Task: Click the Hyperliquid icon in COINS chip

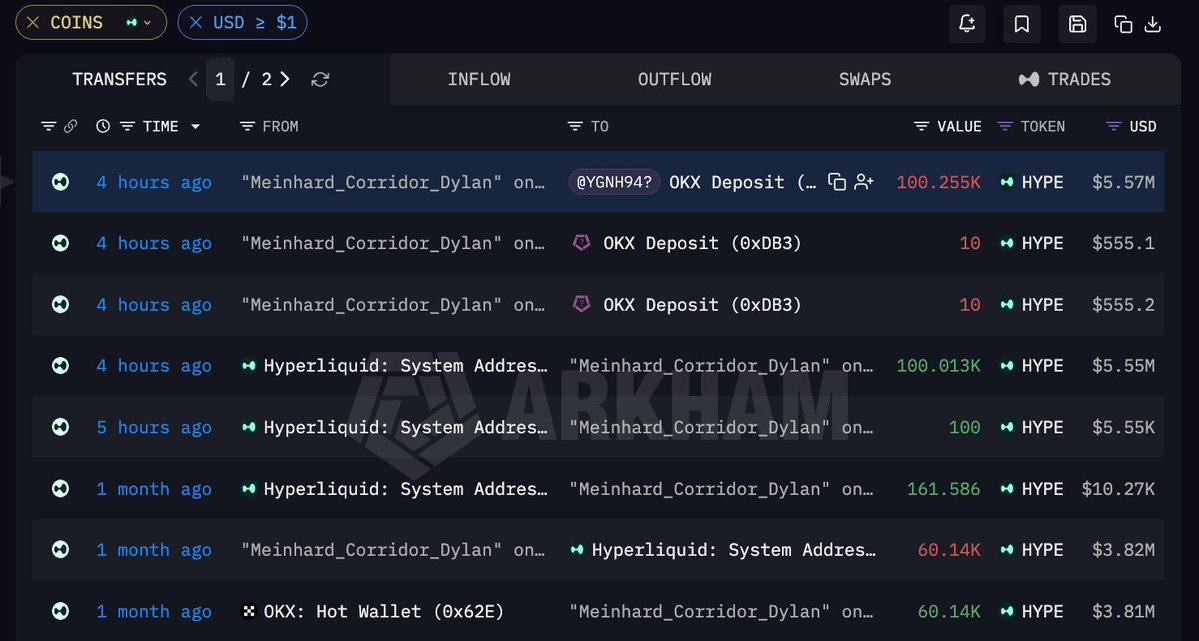Action: 132,23
